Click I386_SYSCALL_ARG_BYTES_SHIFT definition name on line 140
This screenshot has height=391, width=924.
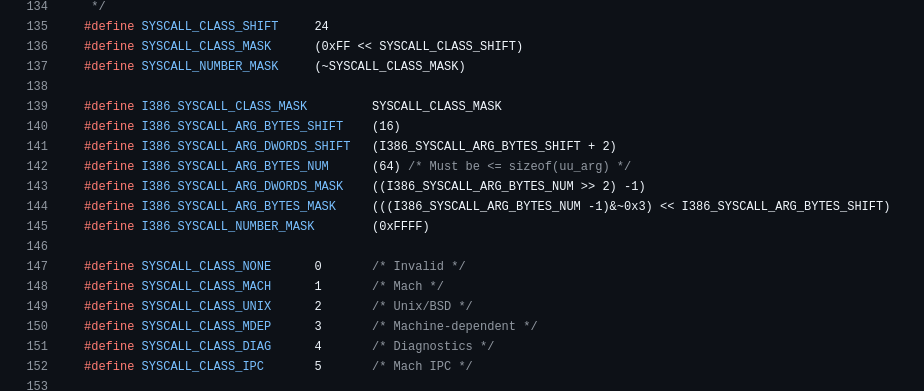point(242,127)
